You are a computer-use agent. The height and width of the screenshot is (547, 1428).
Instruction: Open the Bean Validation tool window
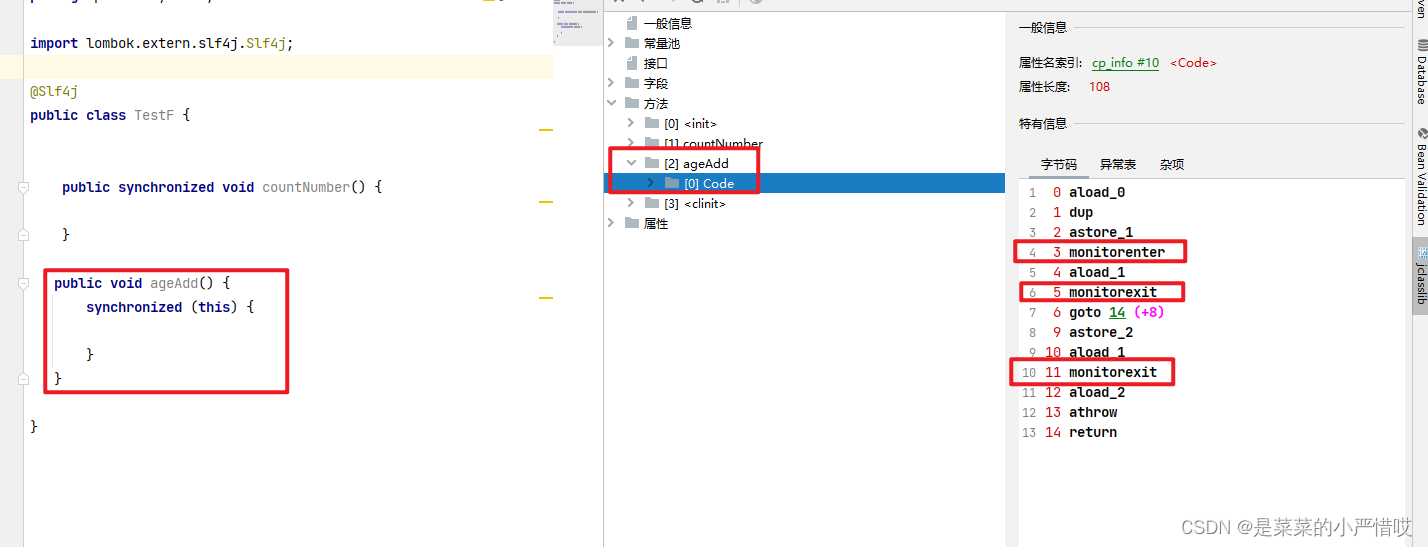click(x=1420, y=176)
